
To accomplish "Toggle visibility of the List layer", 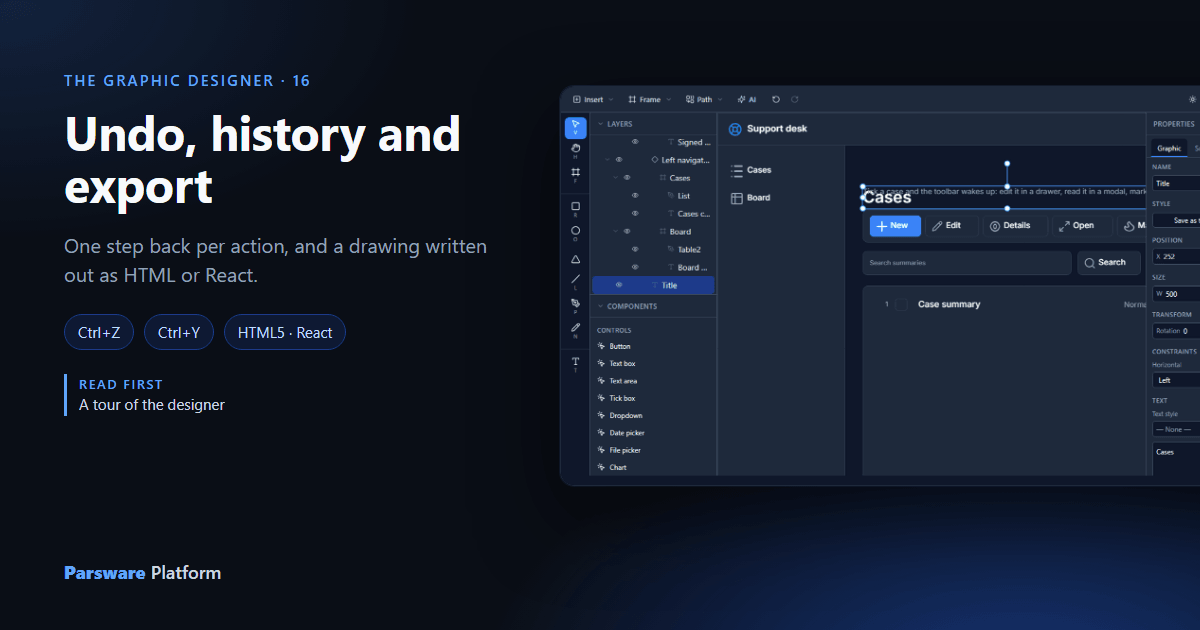I will [635, 196].
